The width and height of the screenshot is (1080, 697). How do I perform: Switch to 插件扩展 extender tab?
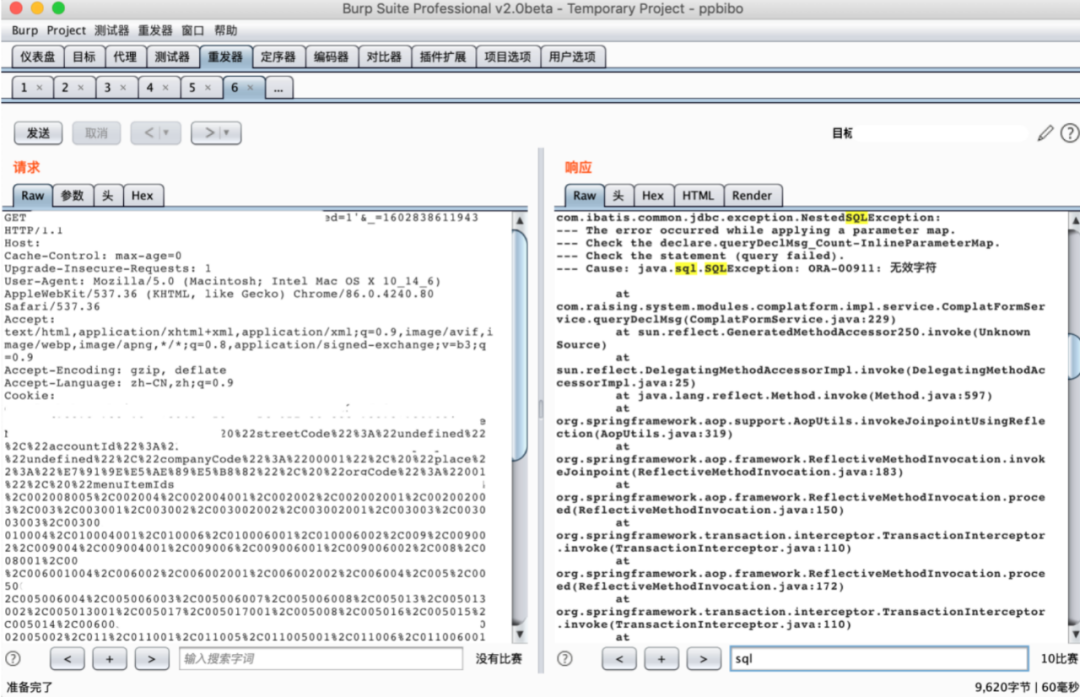443,56
